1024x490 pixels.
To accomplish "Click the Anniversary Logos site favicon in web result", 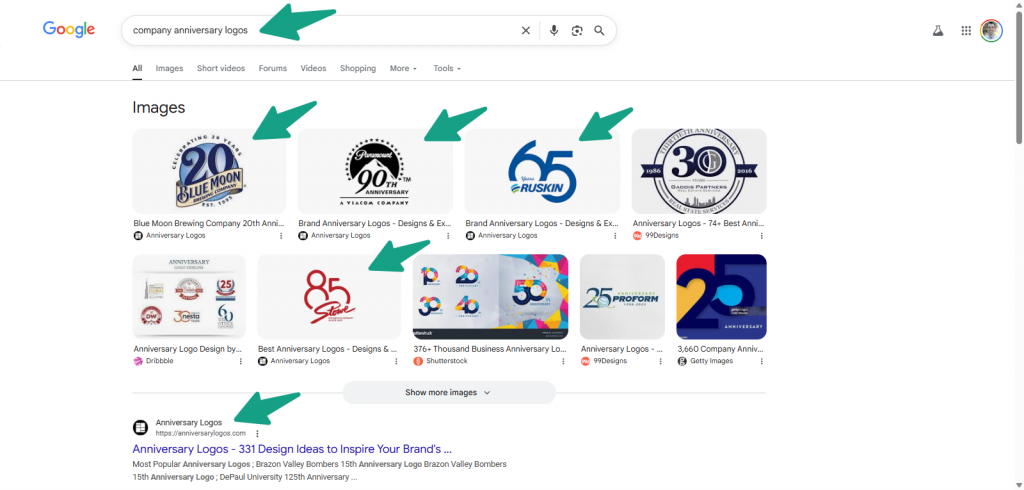I will (x=140, y=427).
